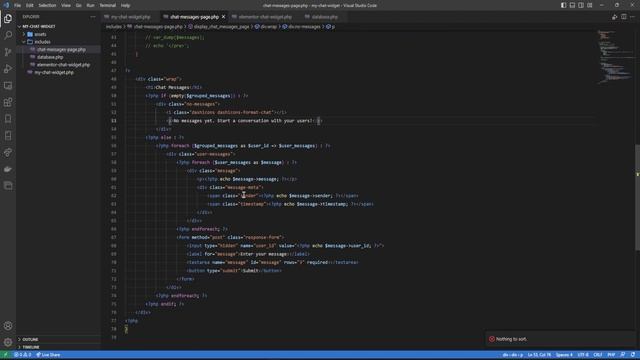Click the p element breadcrumb
The image size is (640, 360).
331,27
